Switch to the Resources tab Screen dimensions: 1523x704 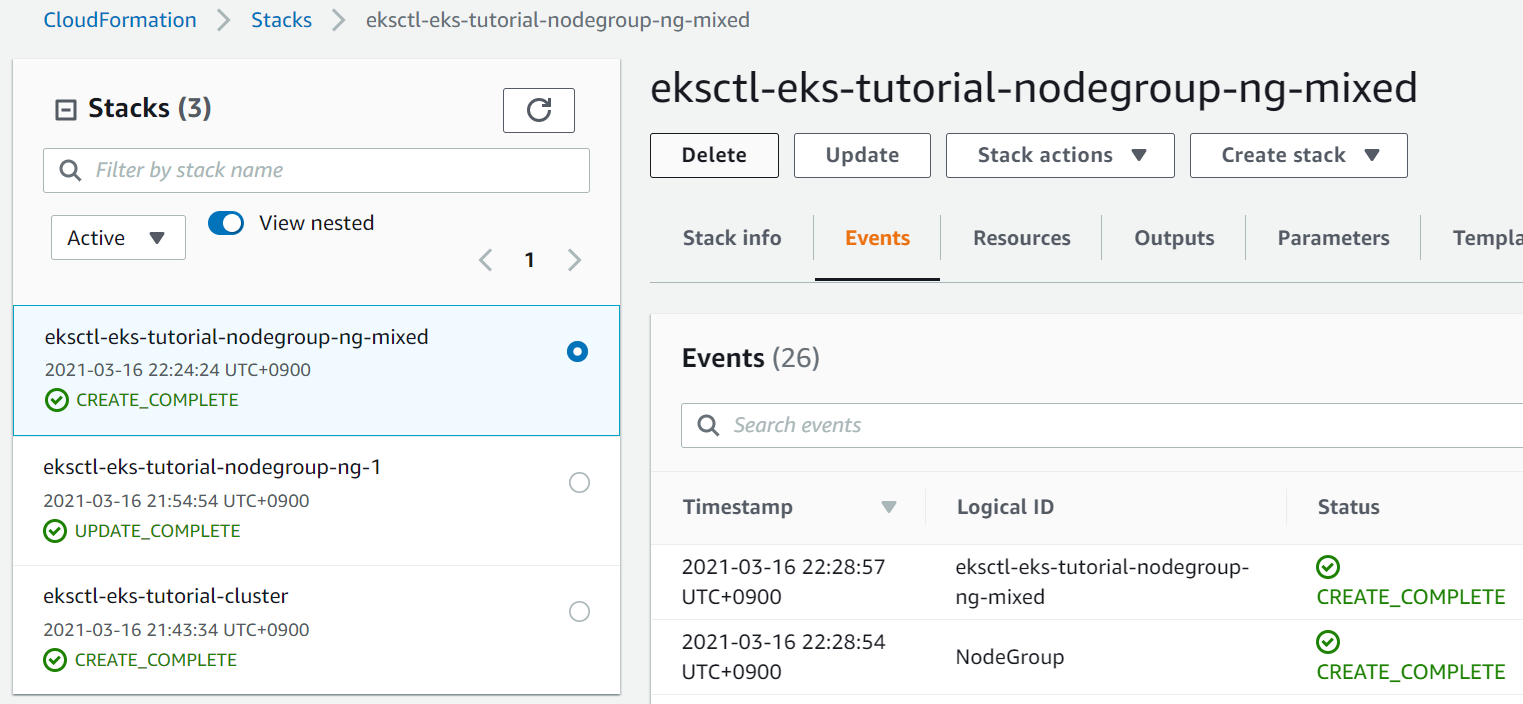1021,238
